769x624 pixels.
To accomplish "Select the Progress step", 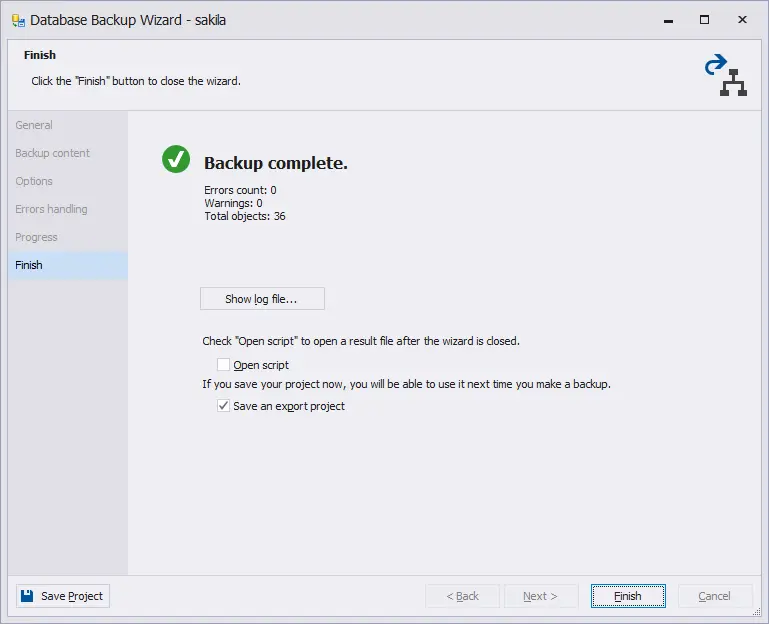I will coord(68,237).
